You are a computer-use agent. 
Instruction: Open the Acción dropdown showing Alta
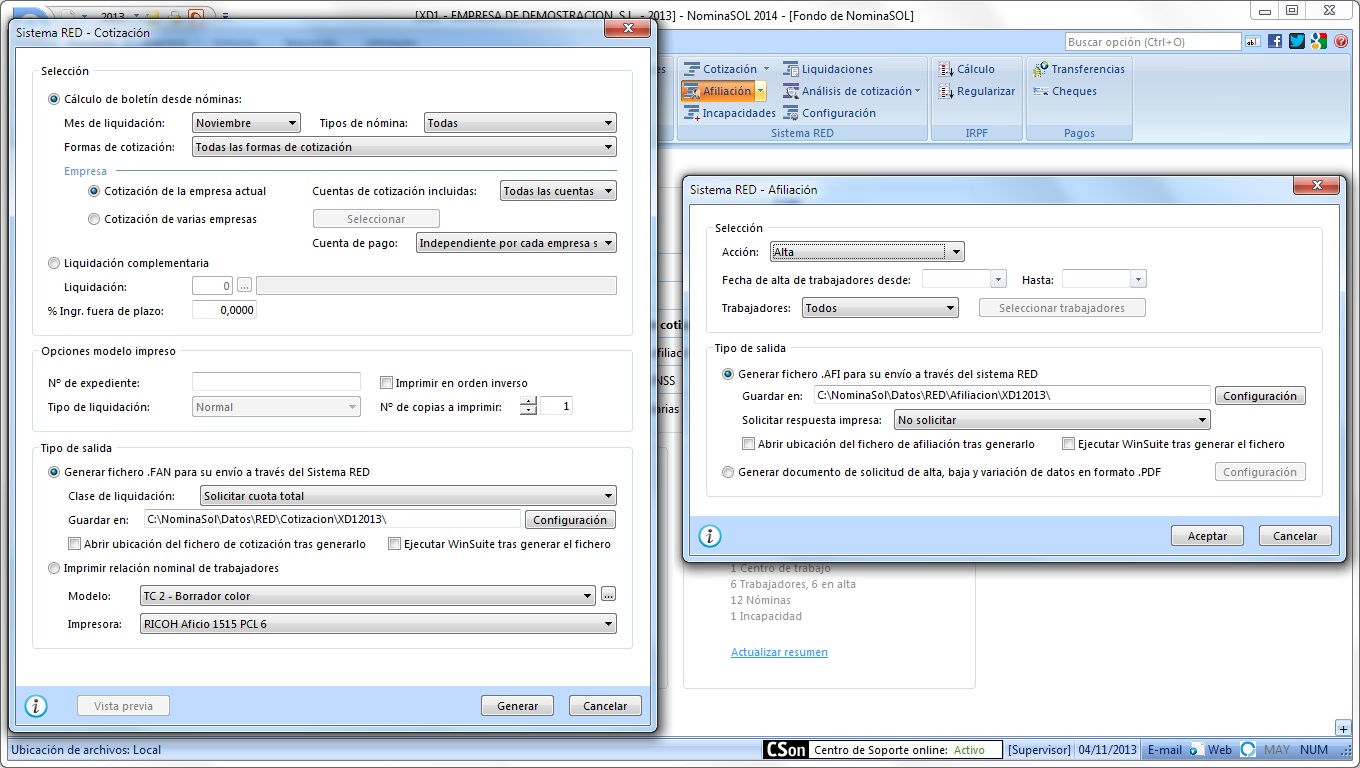pyautogui.click(x=867, y=252)
